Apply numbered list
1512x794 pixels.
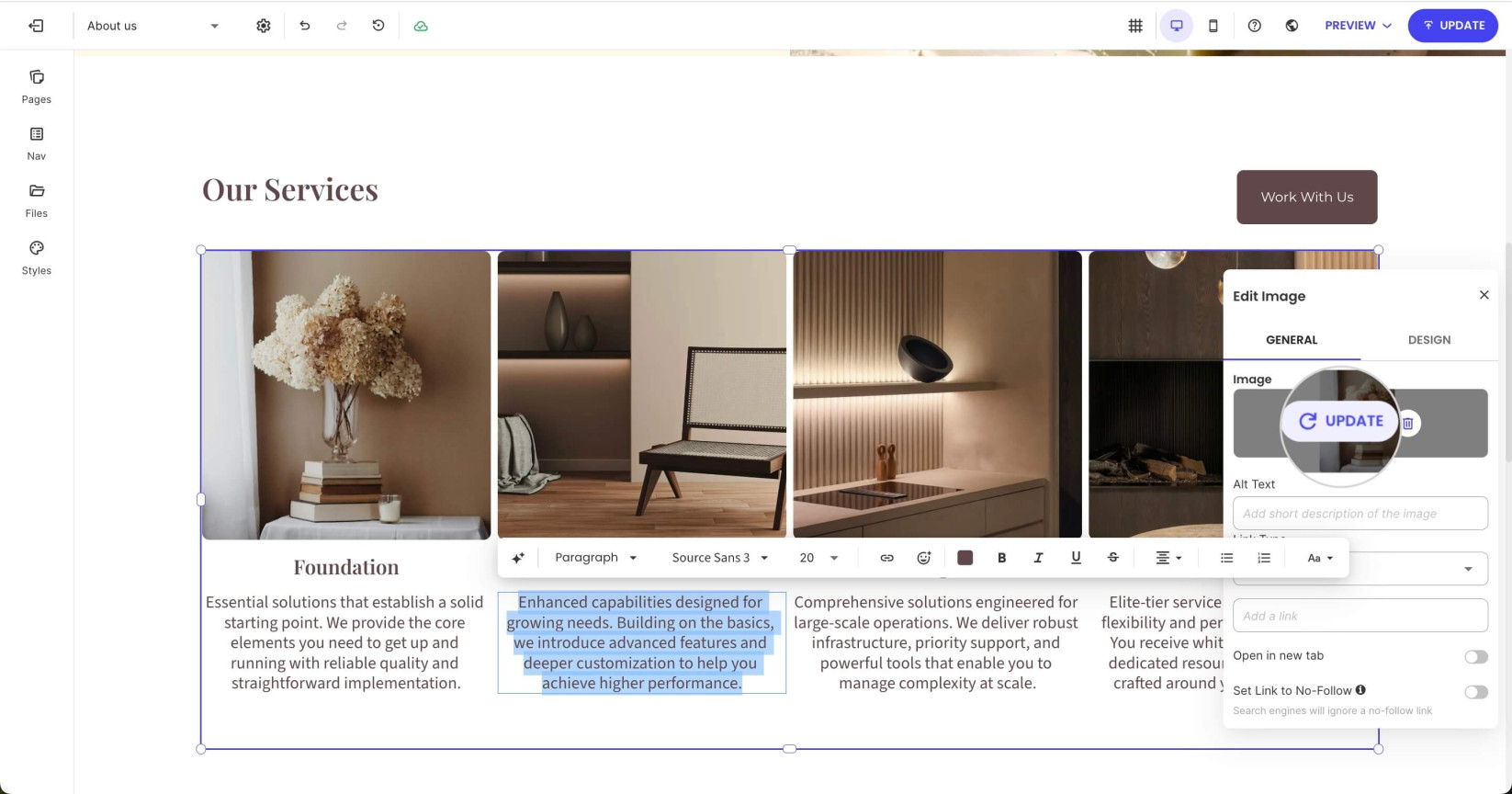tap(1264, 558)
